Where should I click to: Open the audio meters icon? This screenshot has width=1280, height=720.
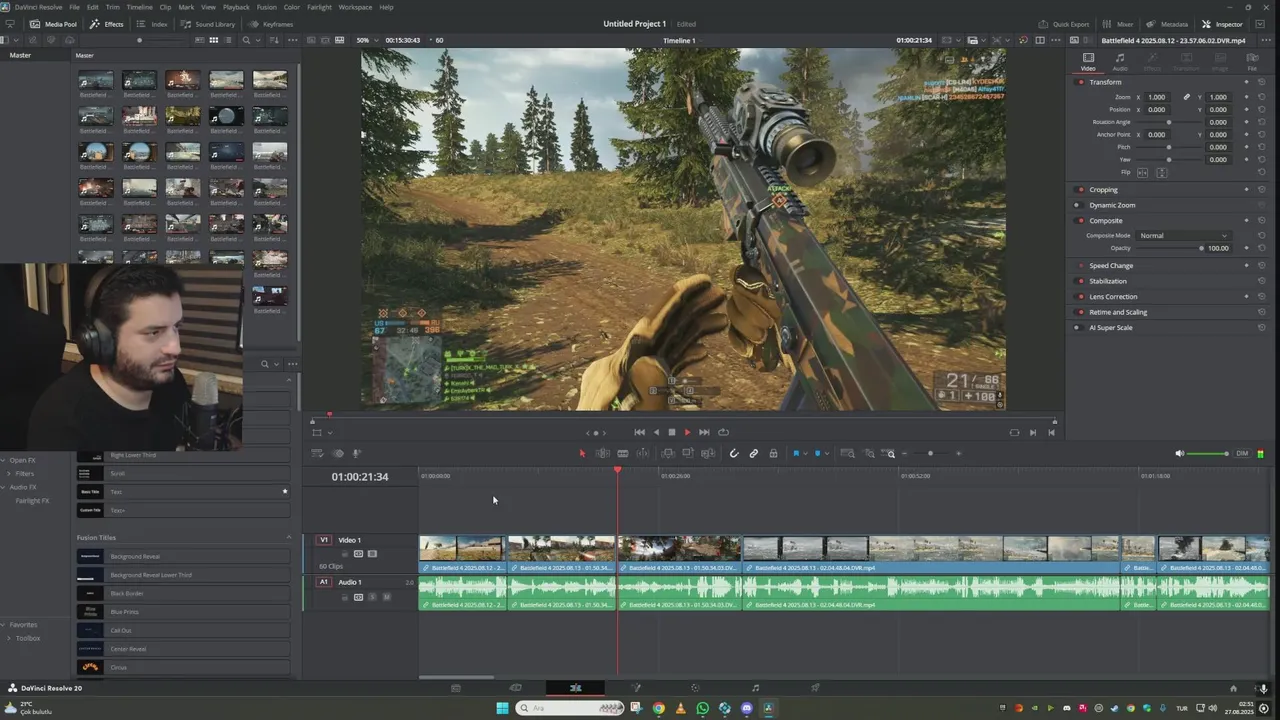[x=1260, y=453]
